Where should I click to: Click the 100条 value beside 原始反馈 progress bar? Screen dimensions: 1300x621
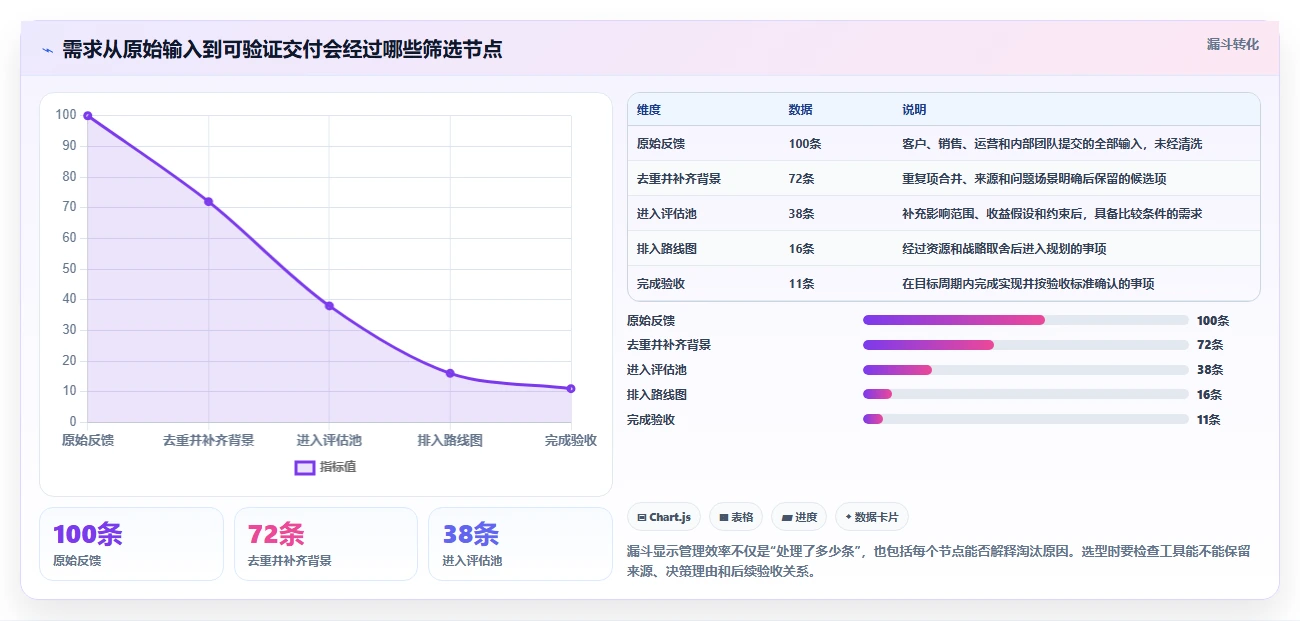[1213, 321]
